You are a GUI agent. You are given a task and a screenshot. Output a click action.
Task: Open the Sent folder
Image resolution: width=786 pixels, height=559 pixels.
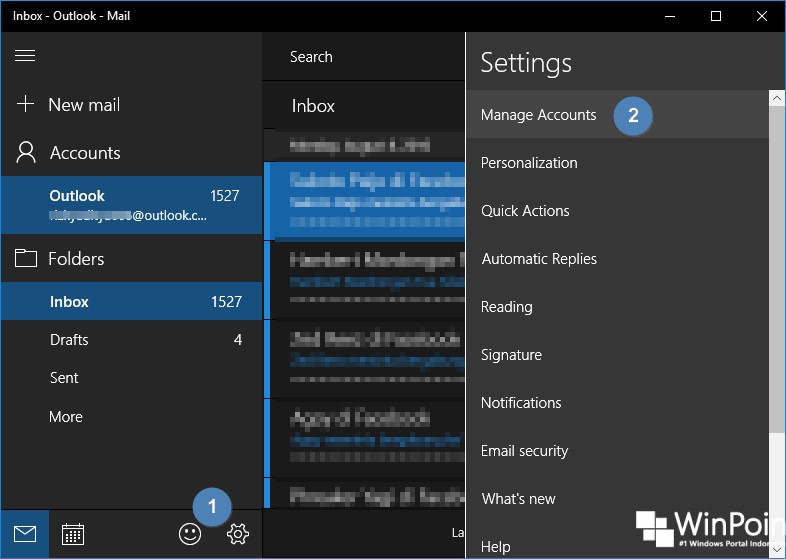[x=131, y=378]
